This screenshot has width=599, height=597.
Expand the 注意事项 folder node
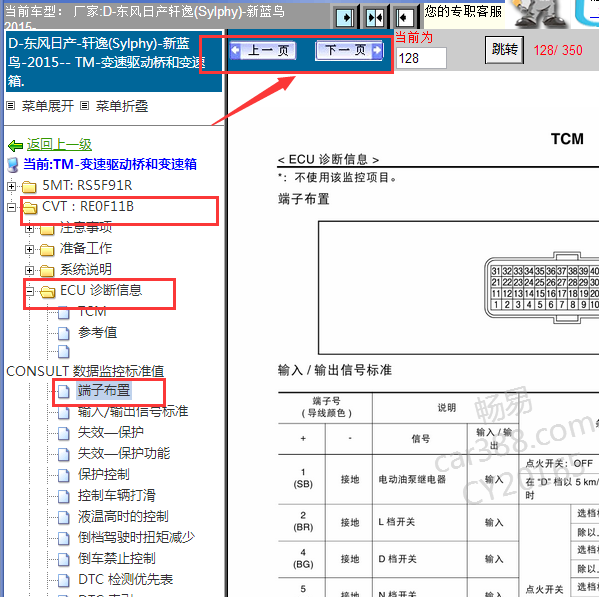pyautogui.click(x=29, y=228)
